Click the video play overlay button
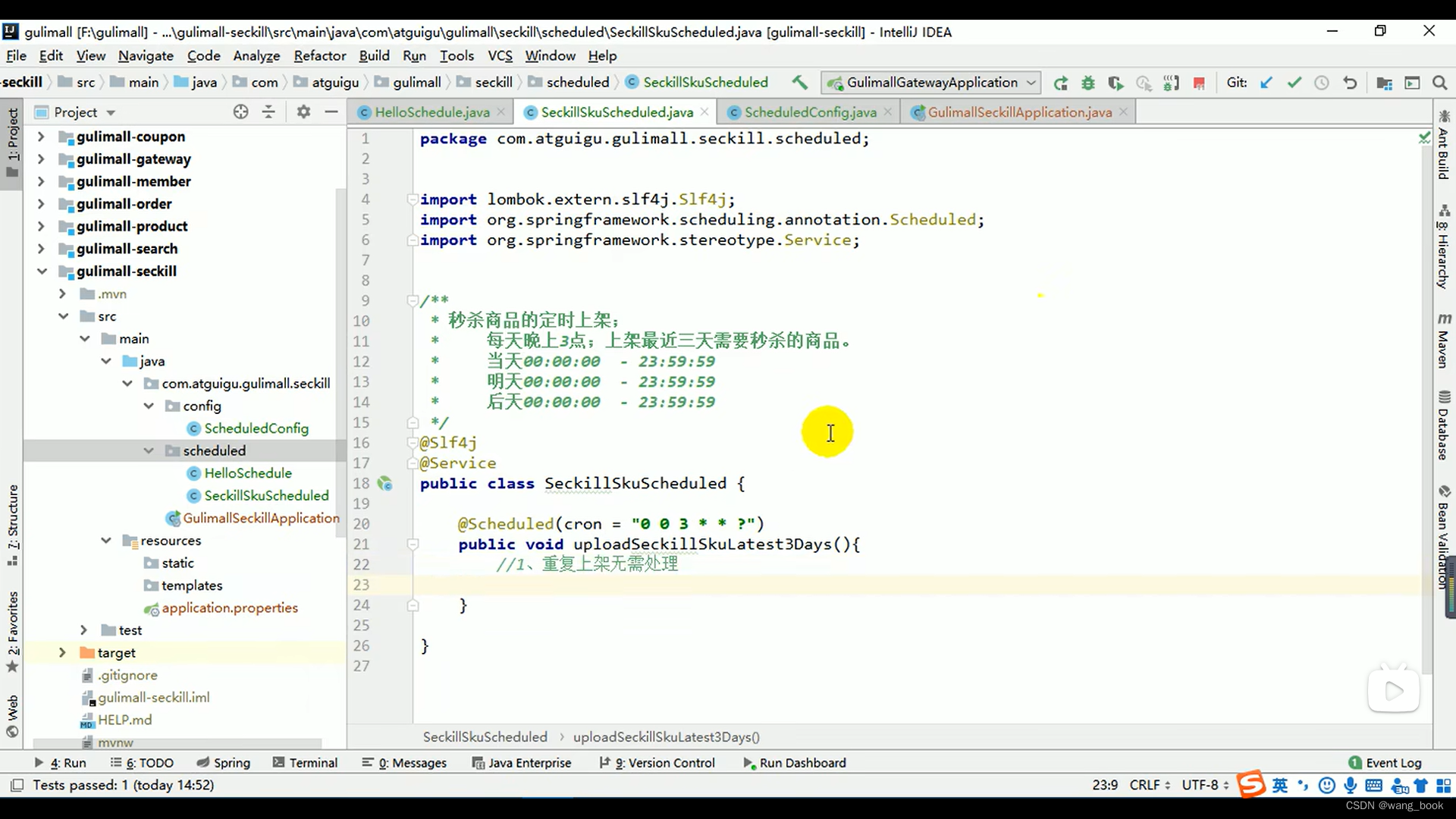The image size is (1456, 819). [1394, 691]
